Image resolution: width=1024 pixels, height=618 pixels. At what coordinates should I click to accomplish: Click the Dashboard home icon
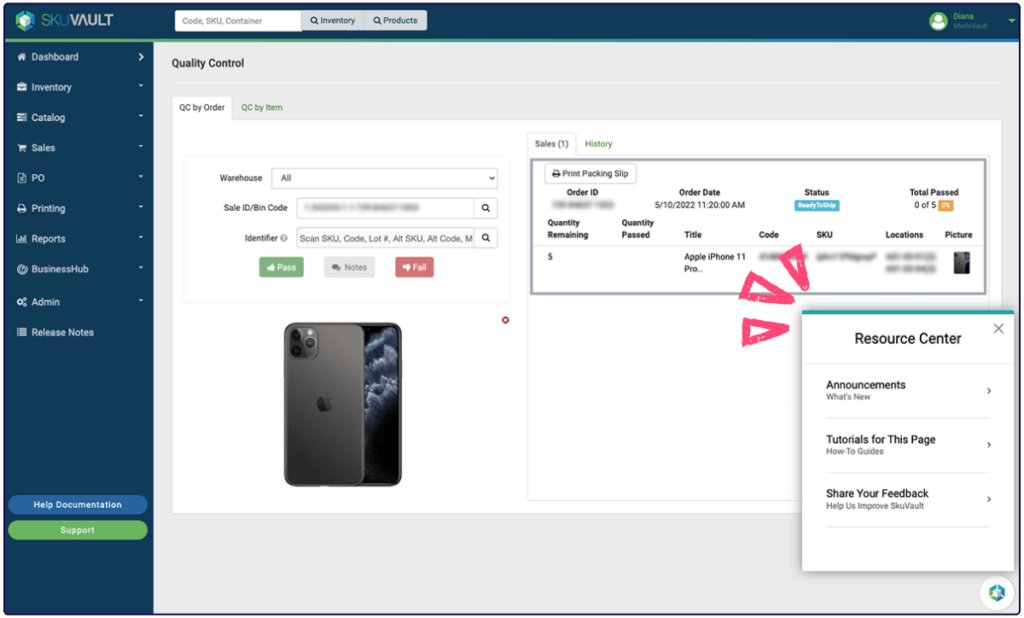[x=22, y=57]
